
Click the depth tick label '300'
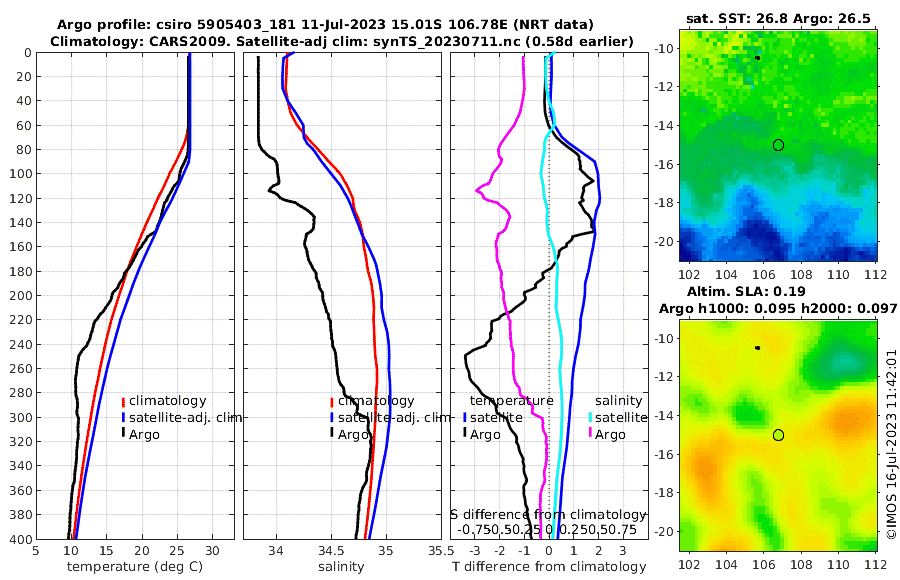point(21,417)
